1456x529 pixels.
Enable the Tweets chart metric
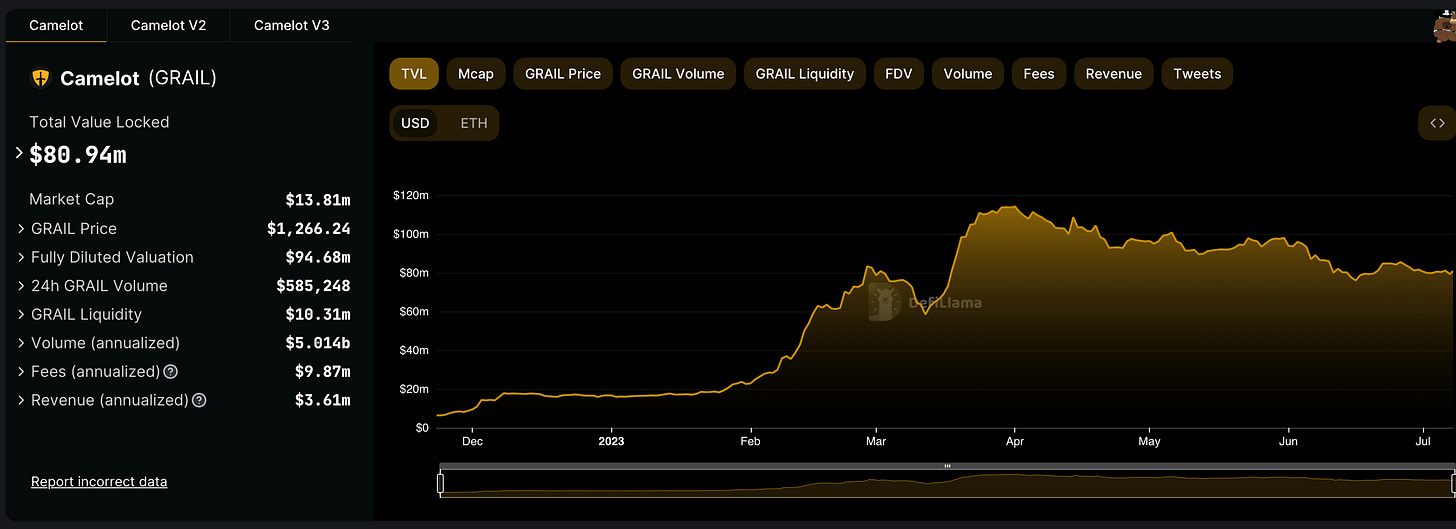[1198, 73]
